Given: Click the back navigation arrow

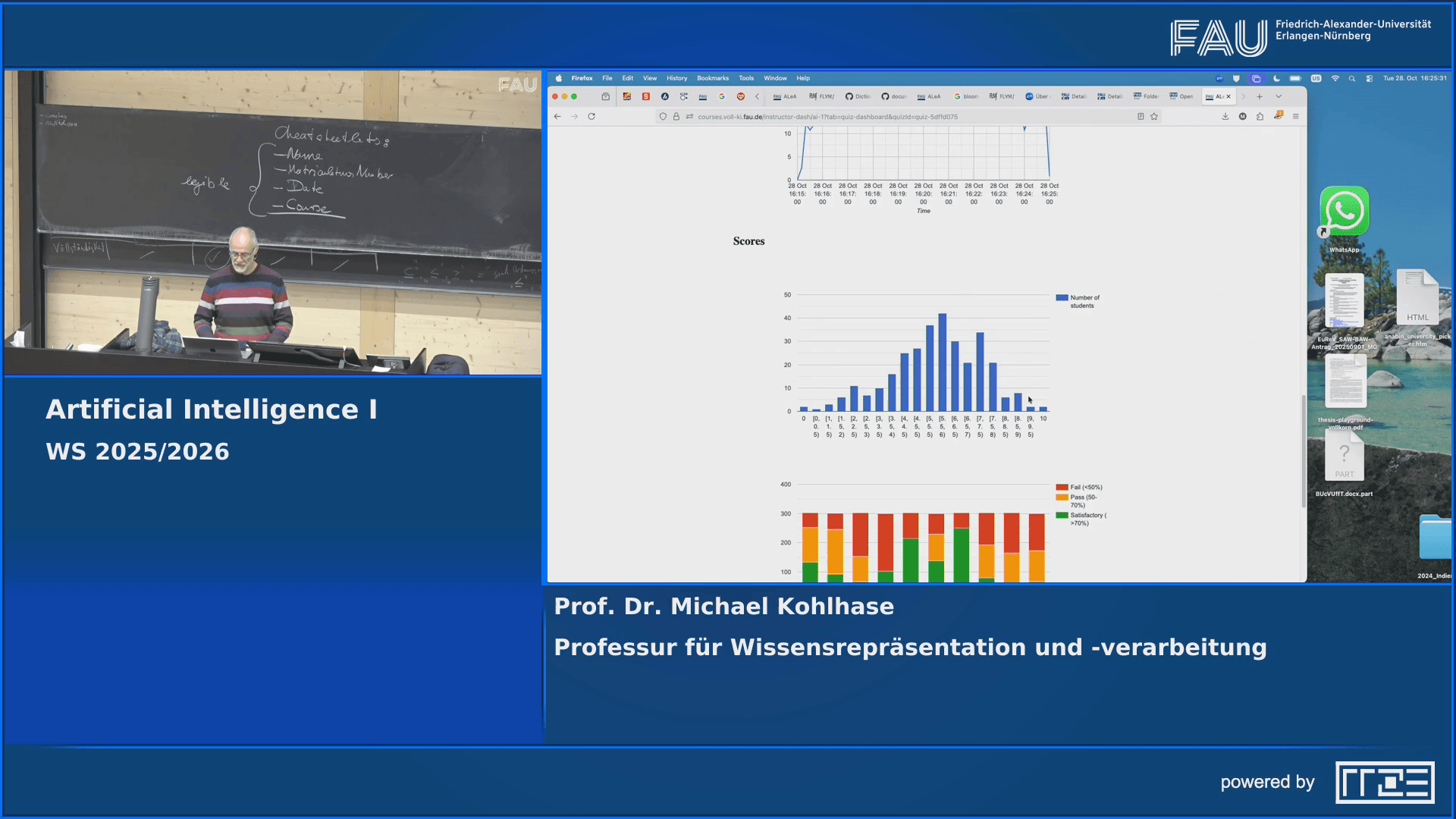Looking at the screenshot, I should click(556, 117).
